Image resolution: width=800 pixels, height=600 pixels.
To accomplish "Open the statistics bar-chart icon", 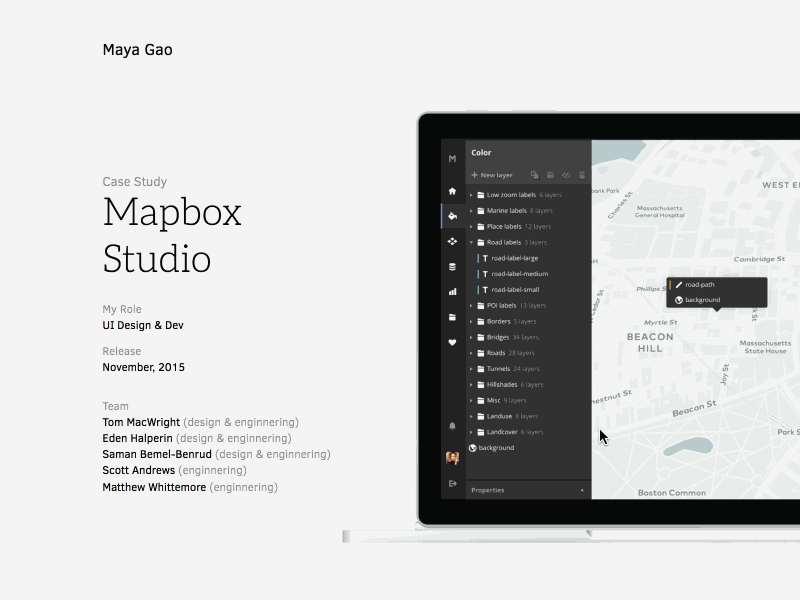I will click(453, 292).
